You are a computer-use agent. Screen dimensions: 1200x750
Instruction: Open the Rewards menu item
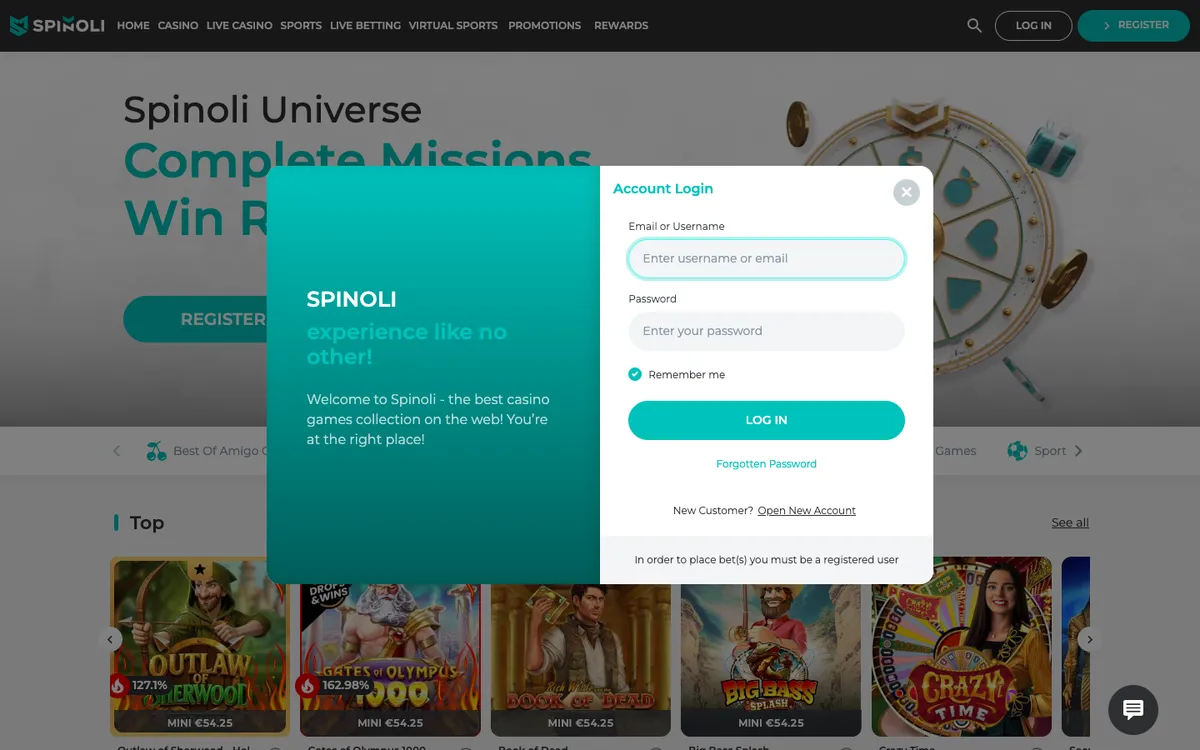pyautogui.click(x=621, y=26)
